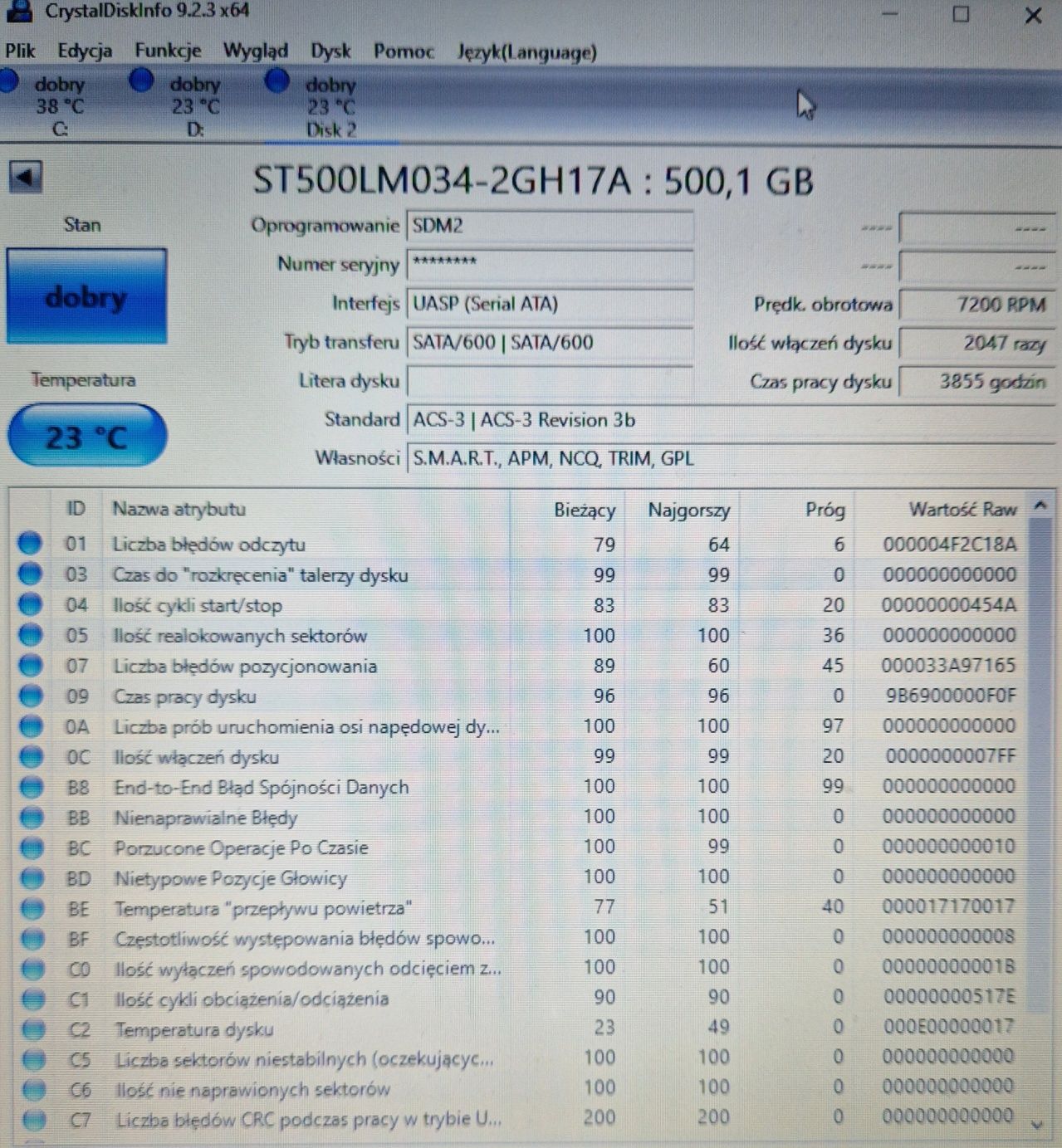
Task: Select 'Ilość realokowanych sektorów' attribute name
Action: coord(240,636)
